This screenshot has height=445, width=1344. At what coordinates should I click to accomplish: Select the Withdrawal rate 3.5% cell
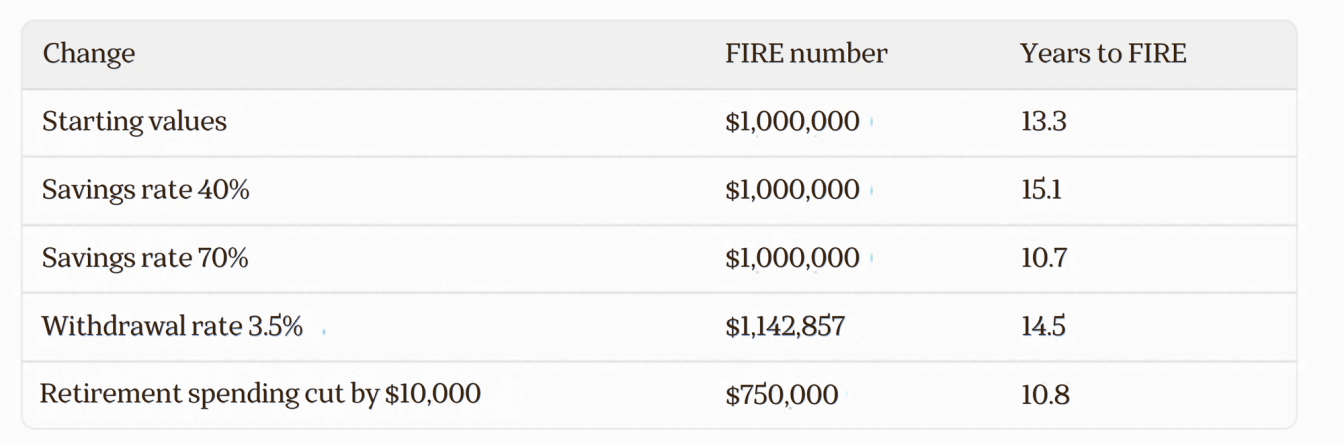[172, 326]
